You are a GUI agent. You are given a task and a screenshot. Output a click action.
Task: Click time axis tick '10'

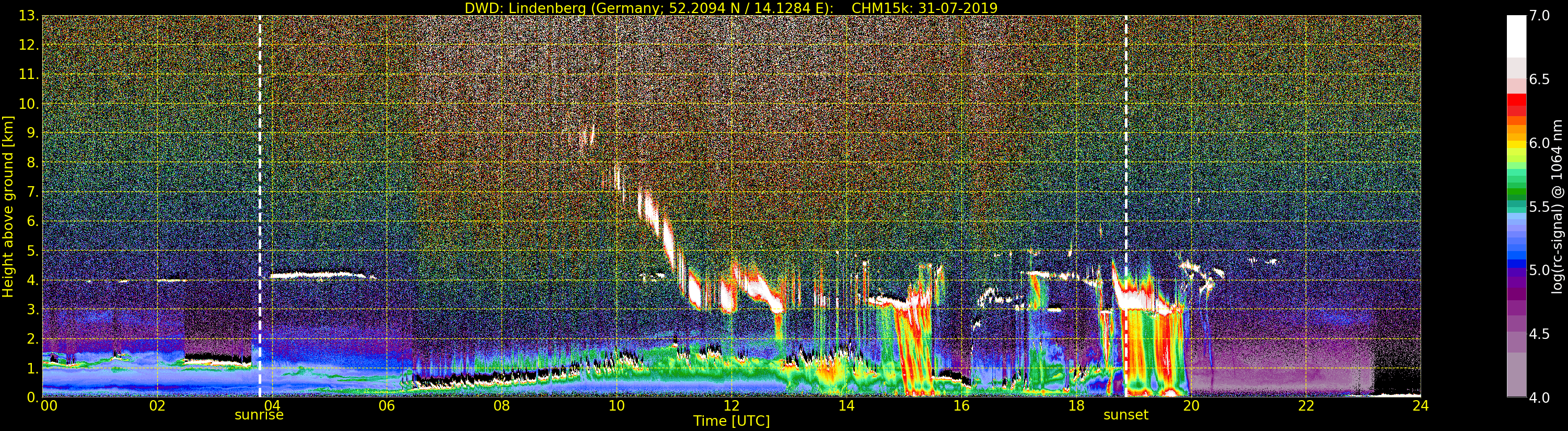617,405
